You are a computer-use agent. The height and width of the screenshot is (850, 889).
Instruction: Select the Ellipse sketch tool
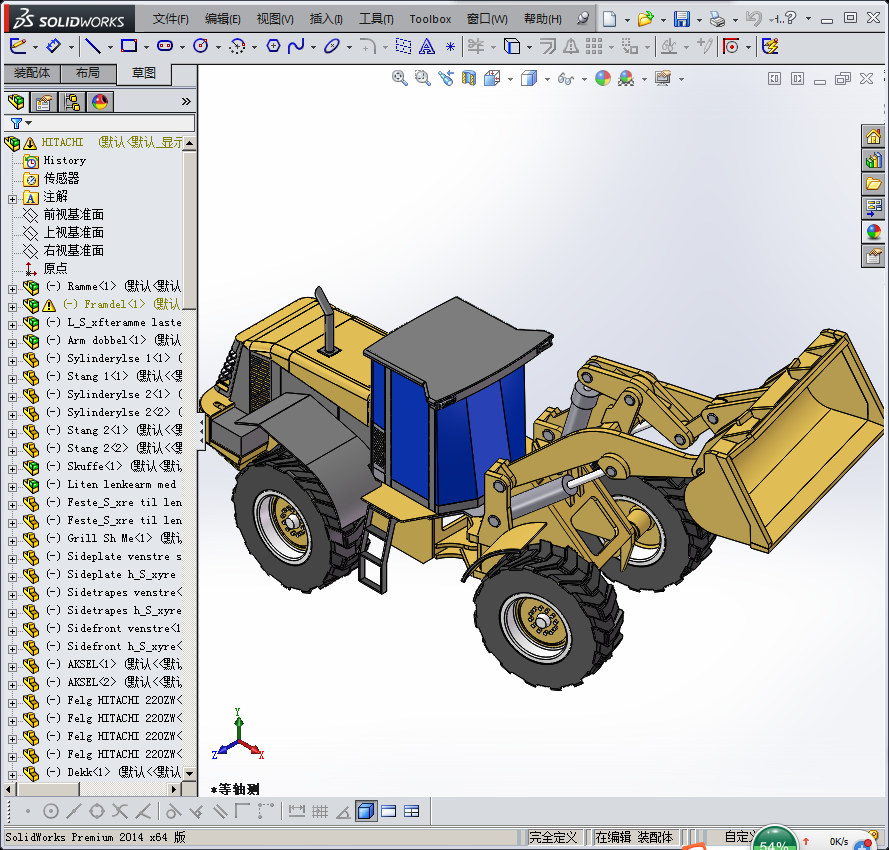[x=332, y=46]
